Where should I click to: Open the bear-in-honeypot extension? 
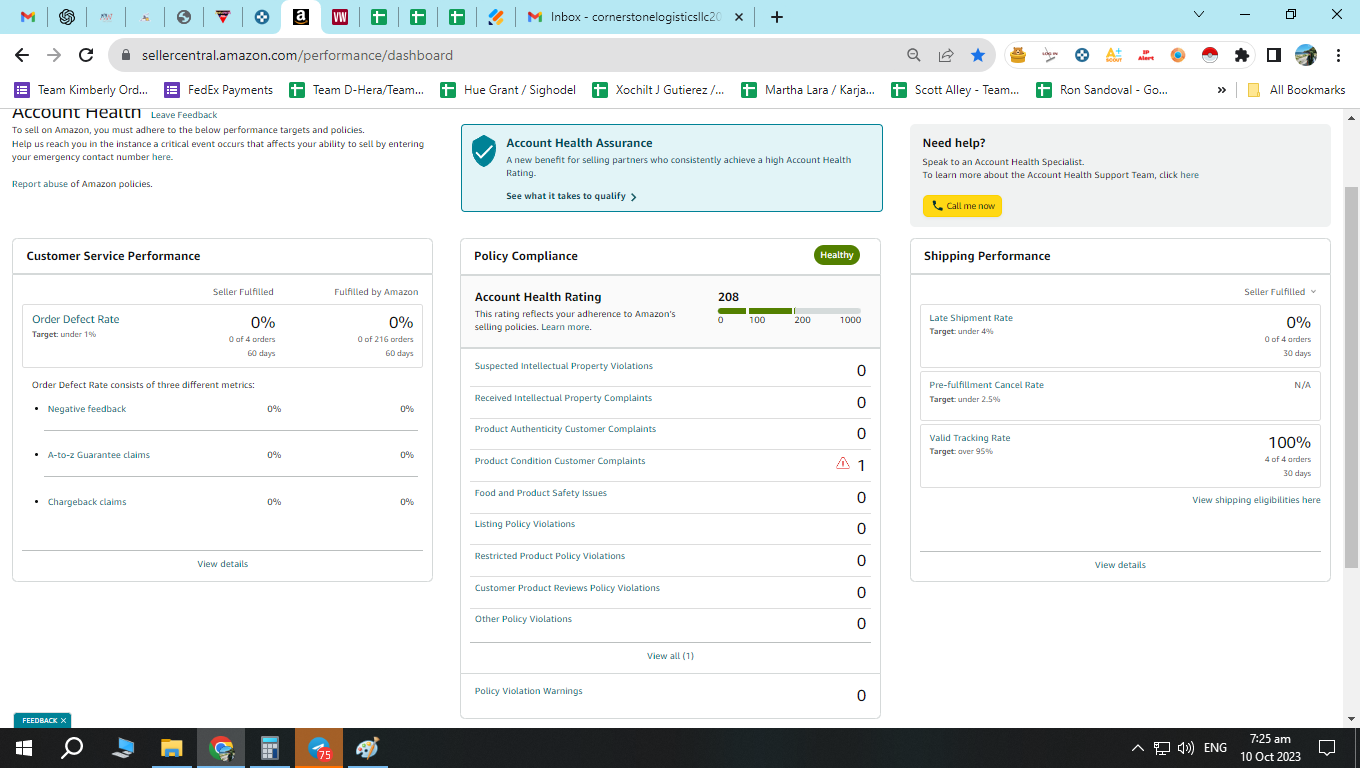coord(1018,55)
